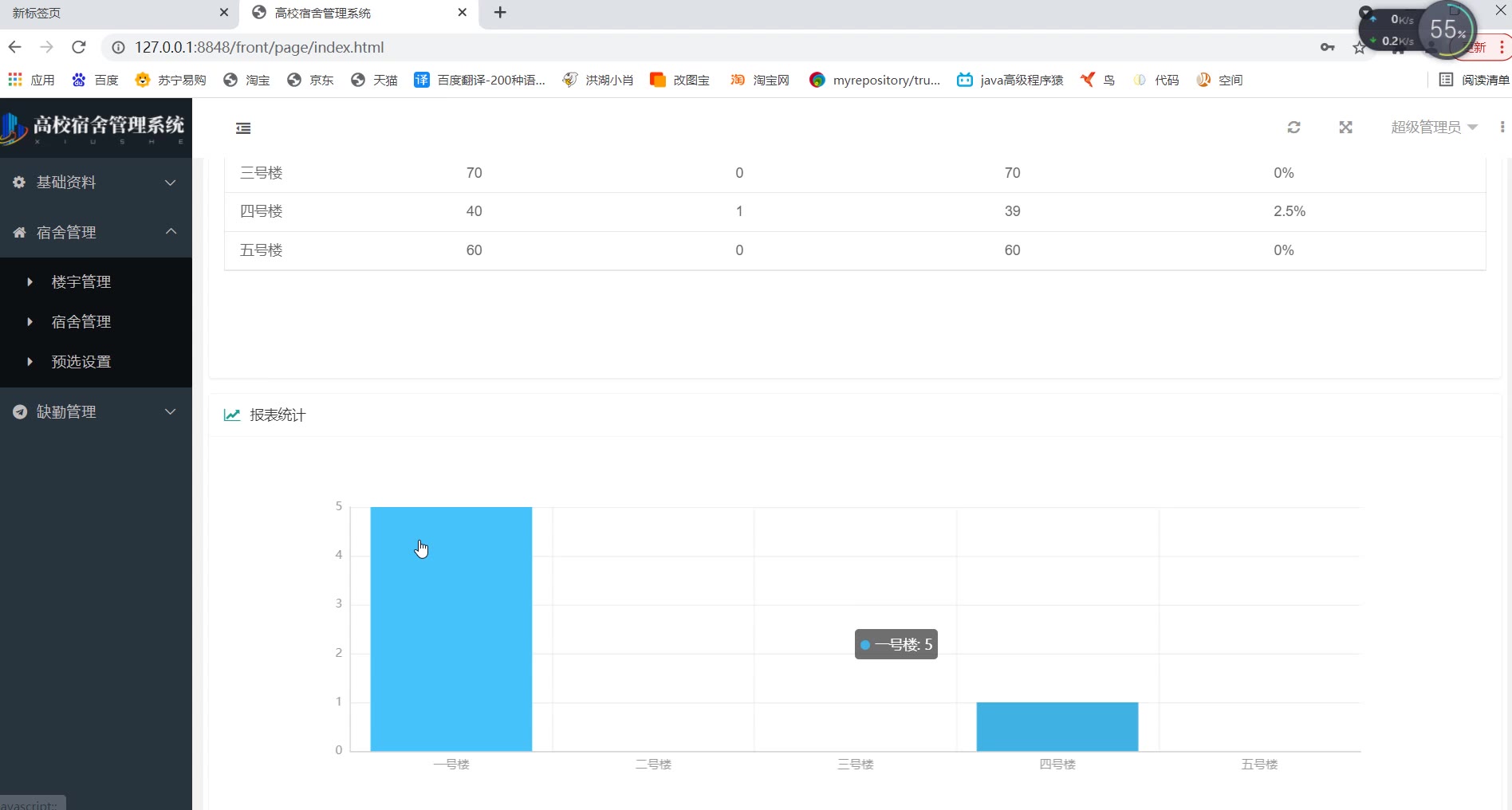The image size is (1512, 810).
Task: Click the 五号楼 table cell
Action: [x=262, y=250]
